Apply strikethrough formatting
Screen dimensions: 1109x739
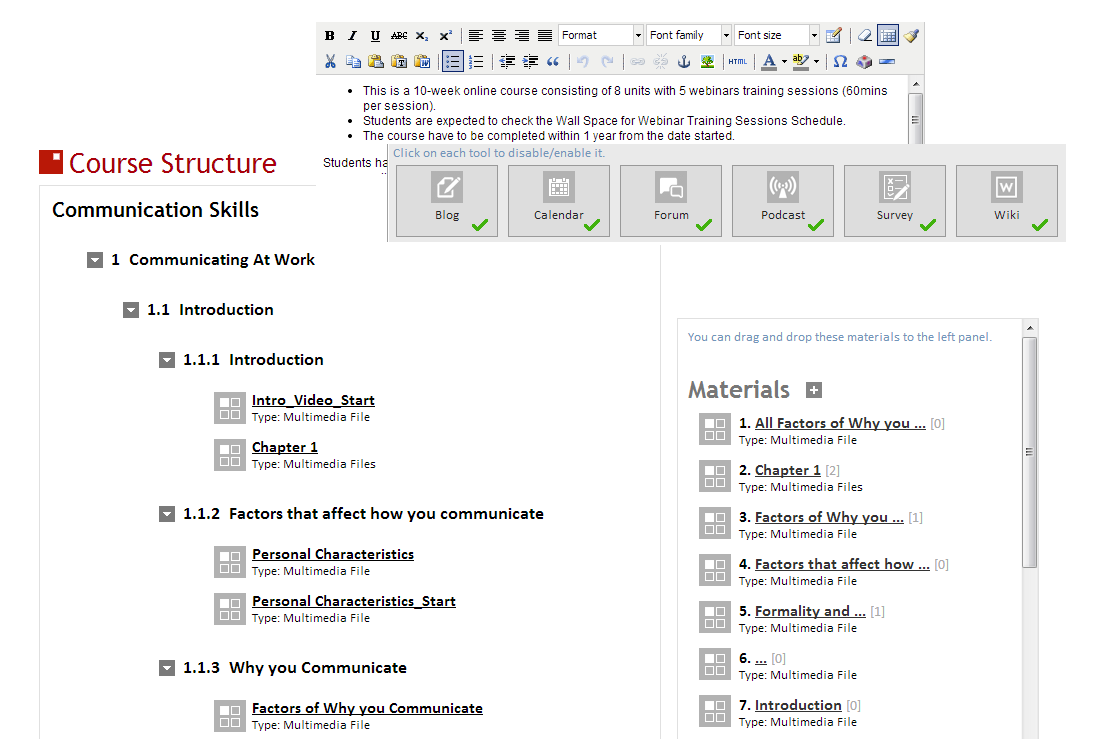click(399, 35)
